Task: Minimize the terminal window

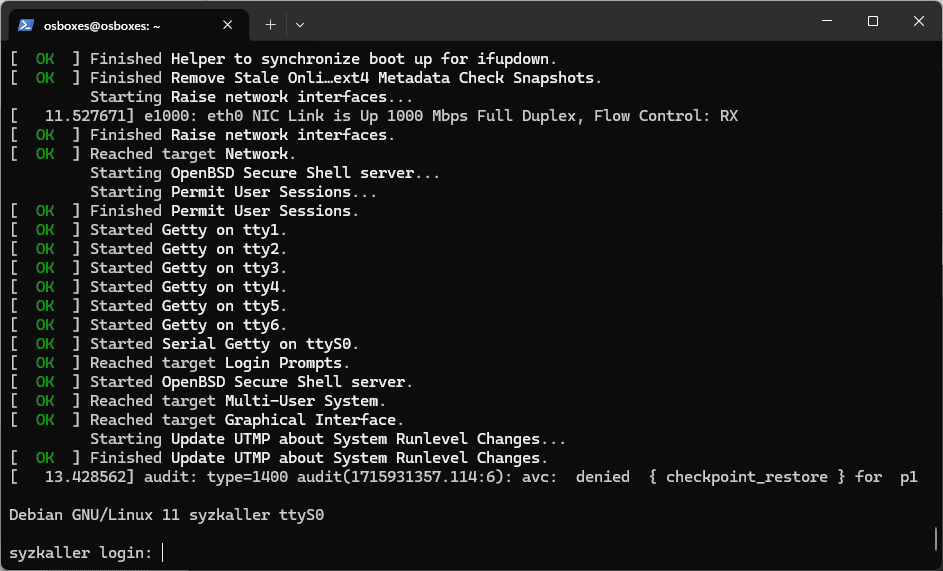Action: [827, 21]
